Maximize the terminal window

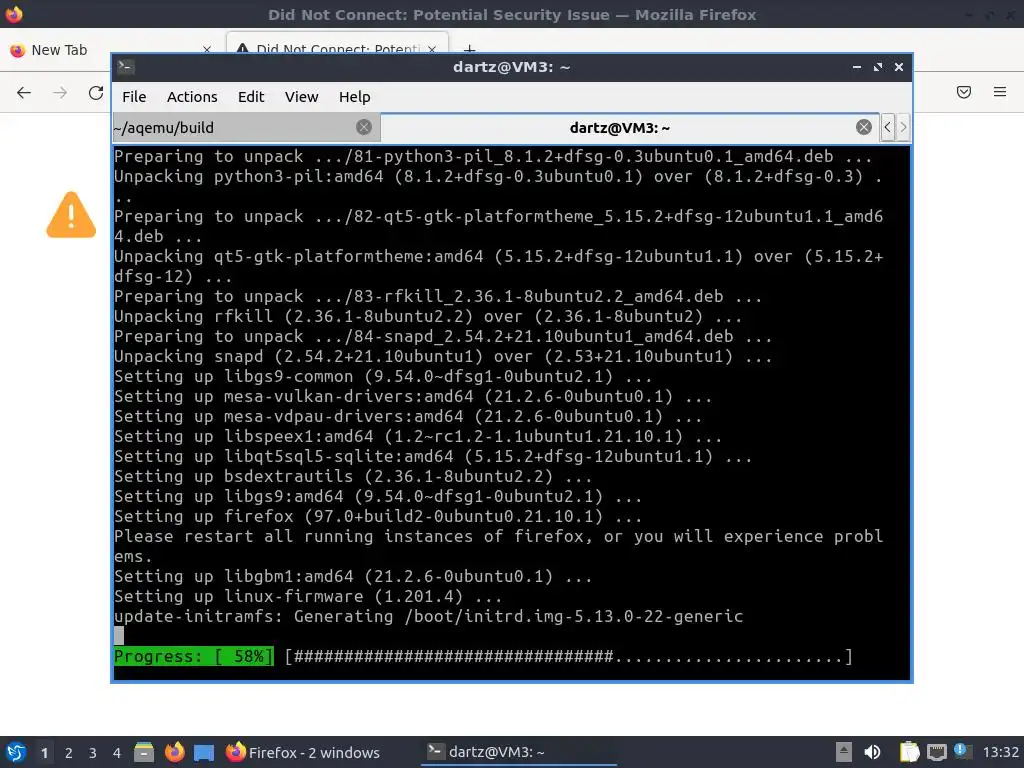pyautogui.click(x=878, y=67)
